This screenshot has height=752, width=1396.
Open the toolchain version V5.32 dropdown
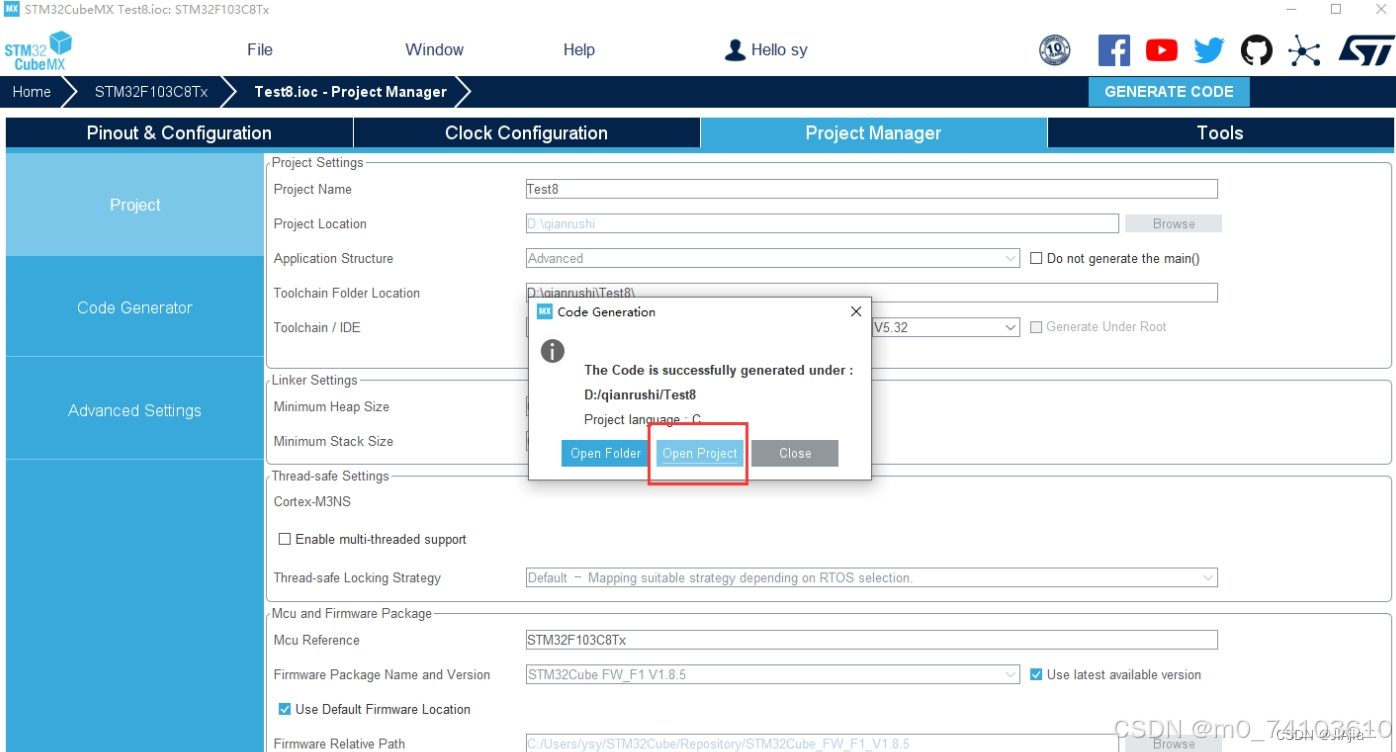pos(1011,327)
